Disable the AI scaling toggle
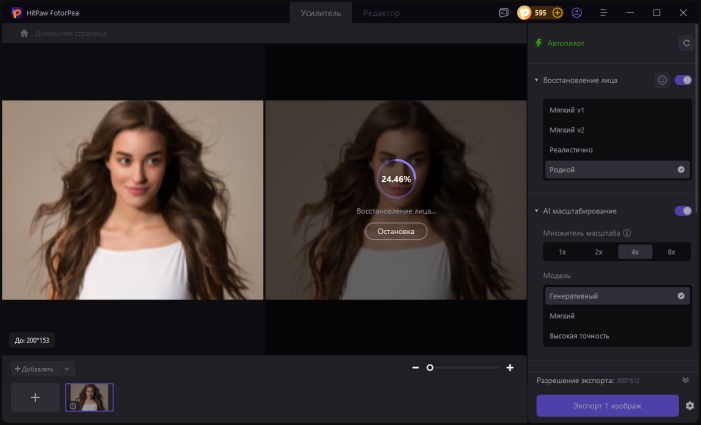The height and width of the screenshot is (425, 701). 684,211
